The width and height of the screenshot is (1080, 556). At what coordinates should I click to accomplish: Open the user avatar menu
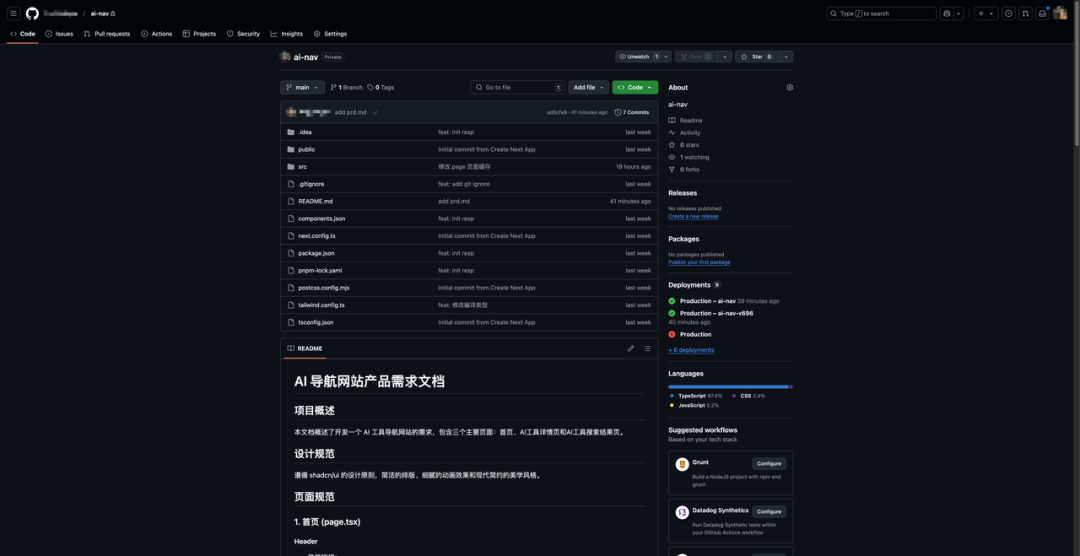coord(1060,13)
